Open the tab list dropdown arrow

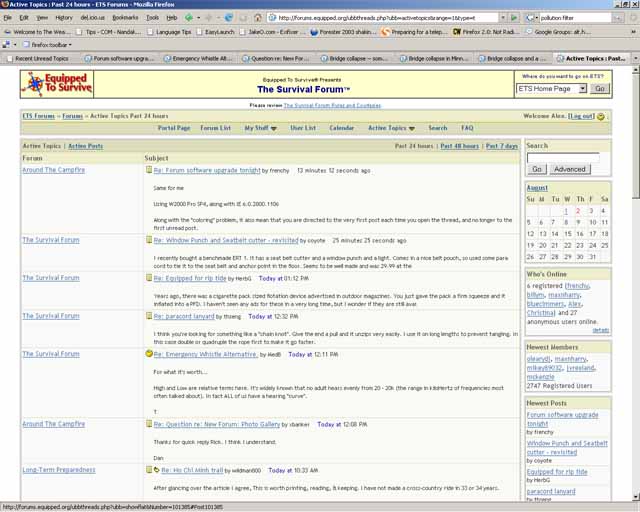(635, 59)
